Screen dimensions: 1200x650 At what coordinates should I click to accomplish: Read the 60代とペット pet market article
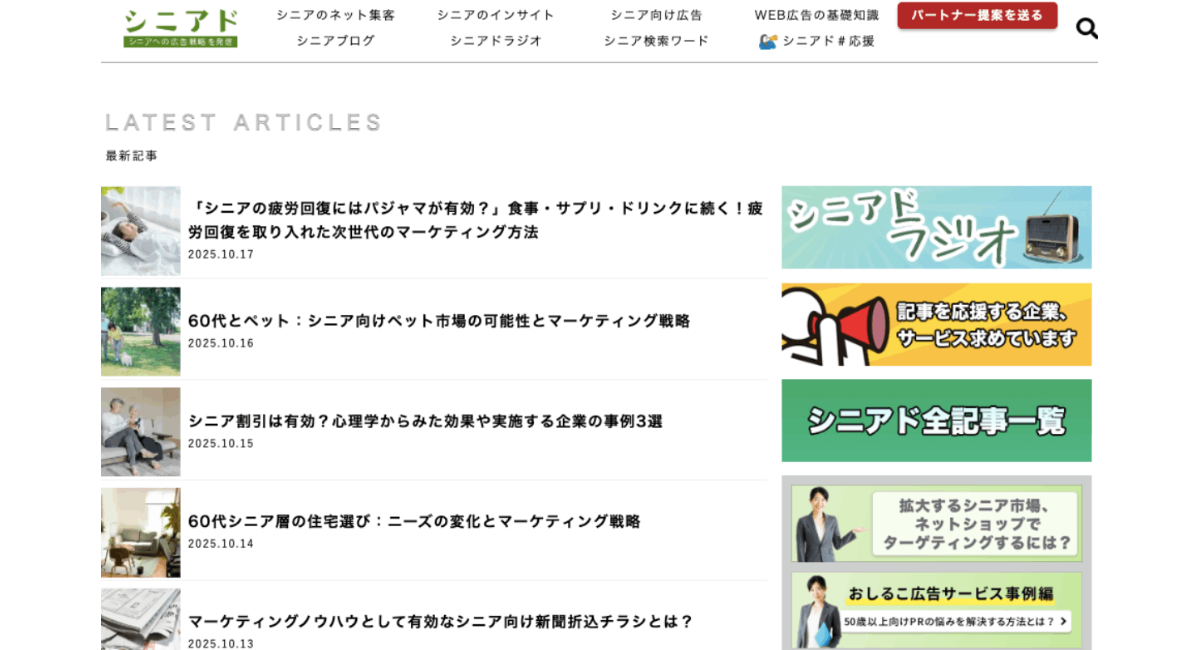click(x=439, y=321)
